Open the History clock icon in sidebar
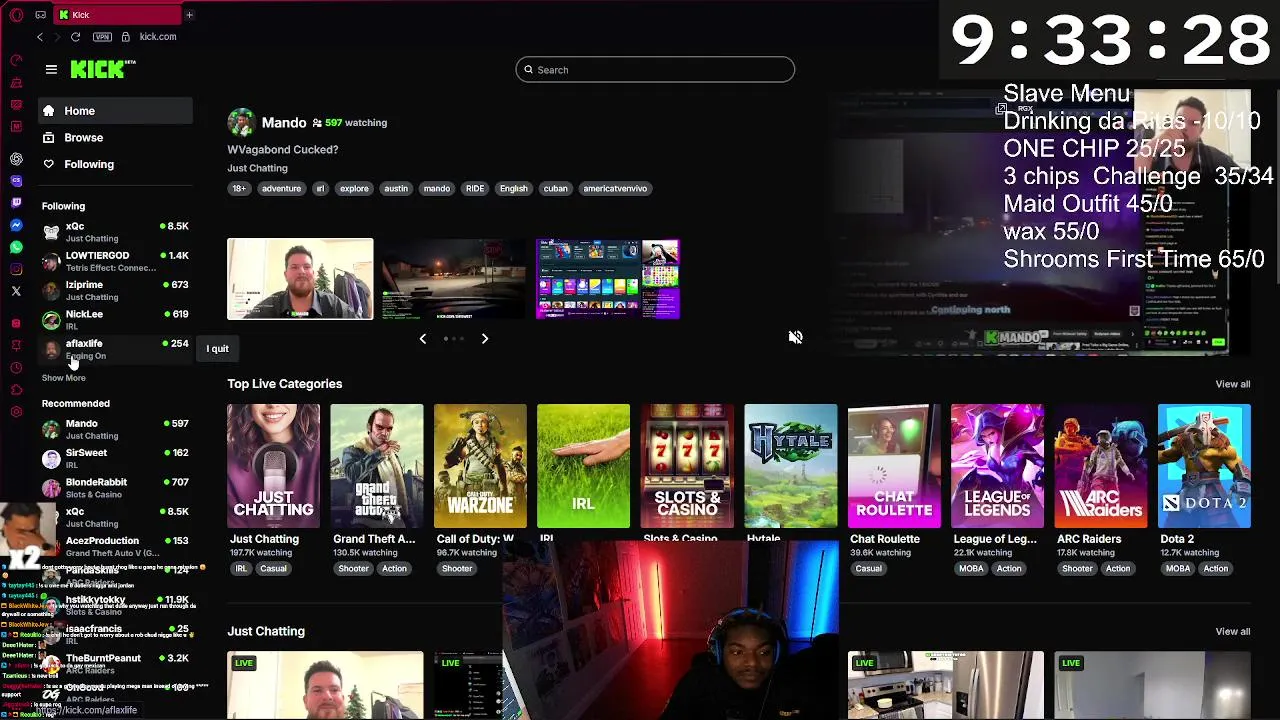The image size is (1280, 720). click(x=16, y=368)
